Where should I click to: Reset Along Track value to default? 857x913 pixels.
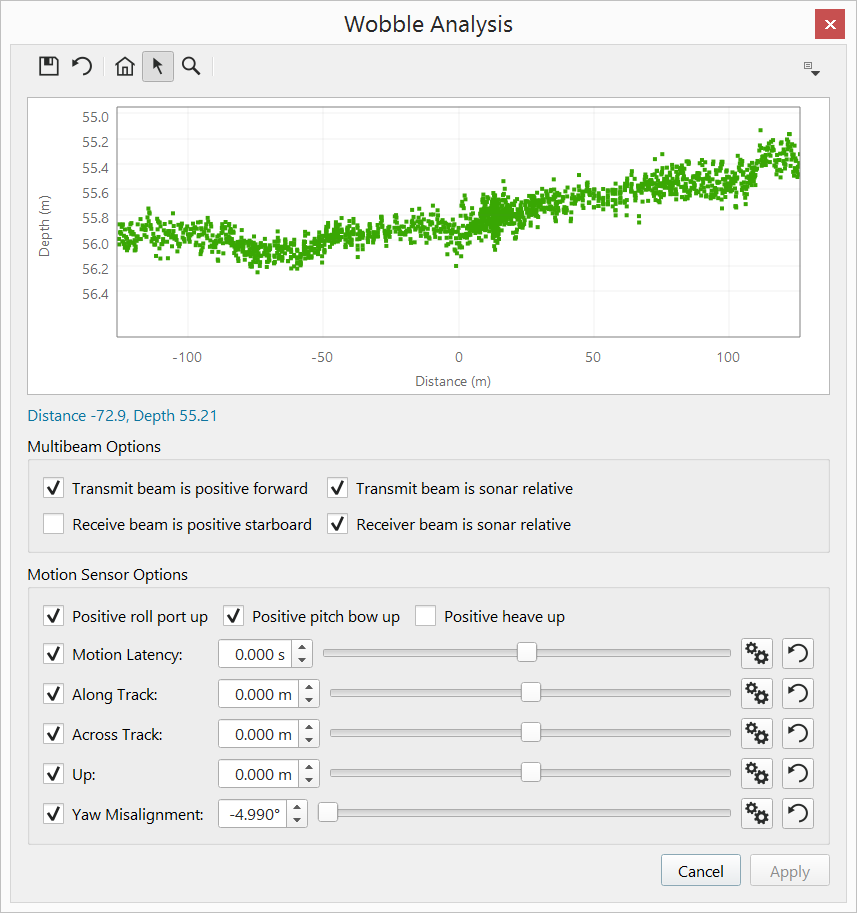(797, 694)
